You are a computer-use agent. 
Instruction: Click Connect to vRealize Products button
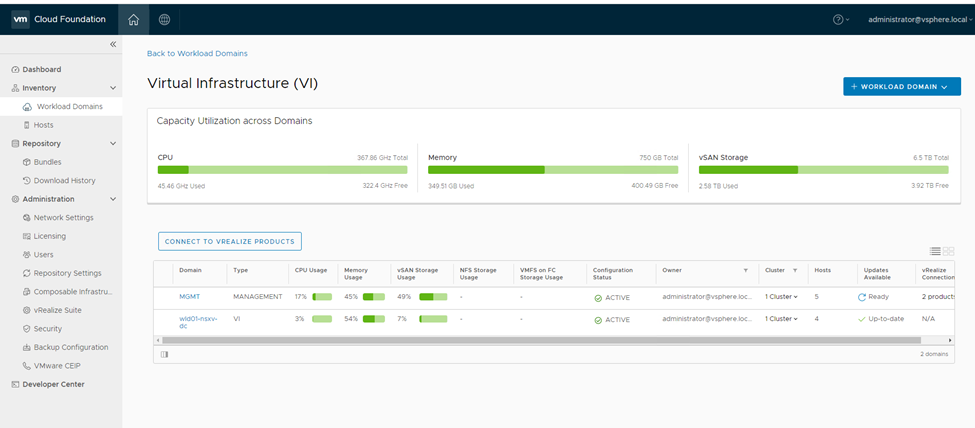click(230, 241)
